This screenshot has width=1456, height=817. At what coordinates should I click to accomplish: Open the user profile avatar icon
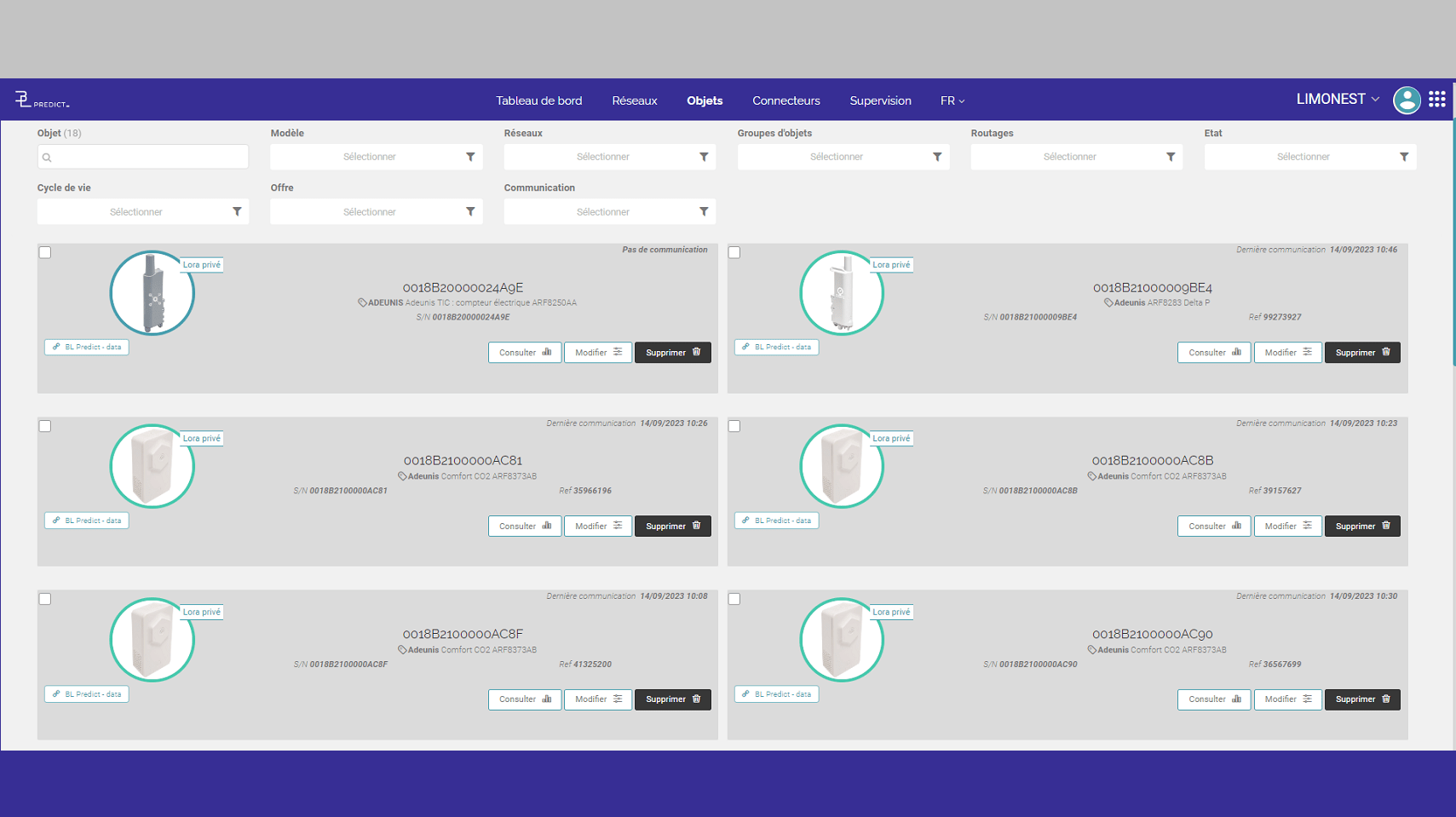pos(1407,100)
